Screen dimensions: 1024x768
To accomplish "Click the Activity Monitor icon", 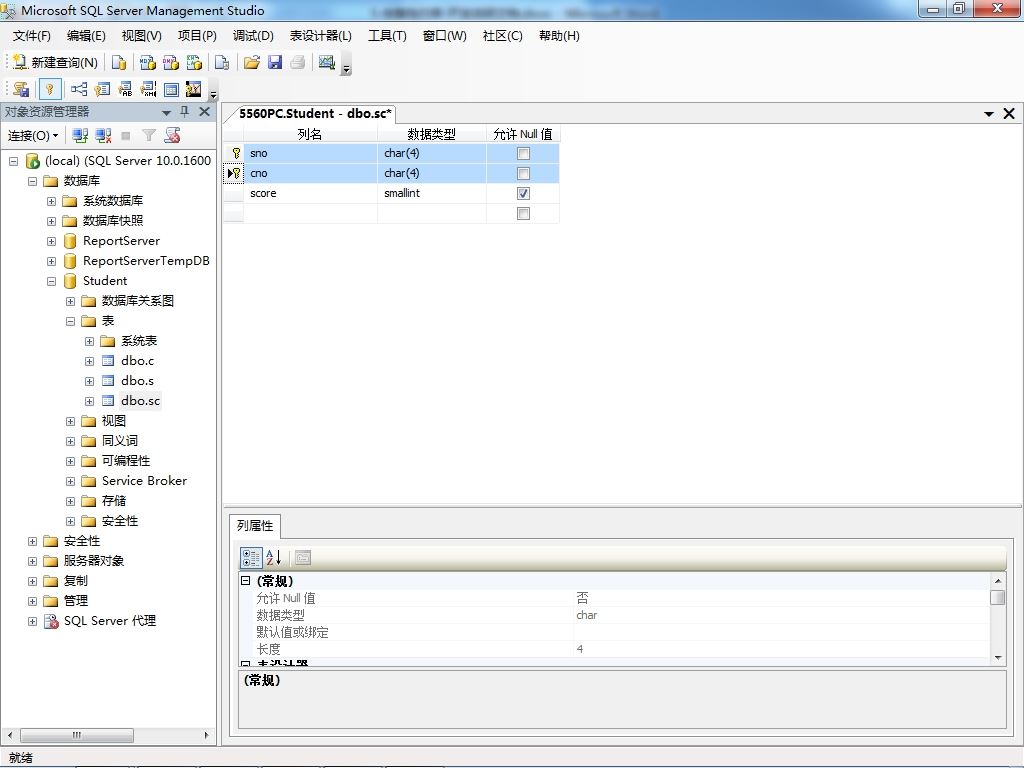I will pyautogui.click(x=327, y=62).
